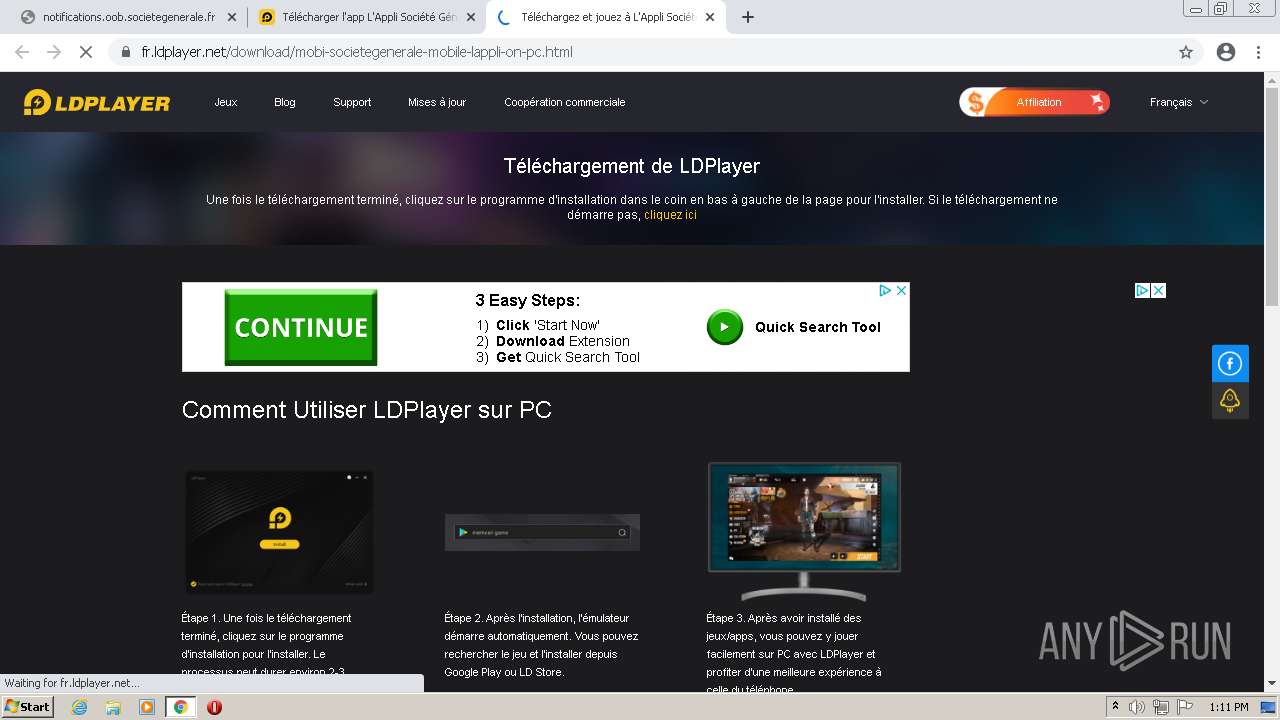Viewport: 1280px width, 720px height.
Task: Click the 'Comment Utiliser LDPlayer sur PC' heading
Action: (367, 410)
